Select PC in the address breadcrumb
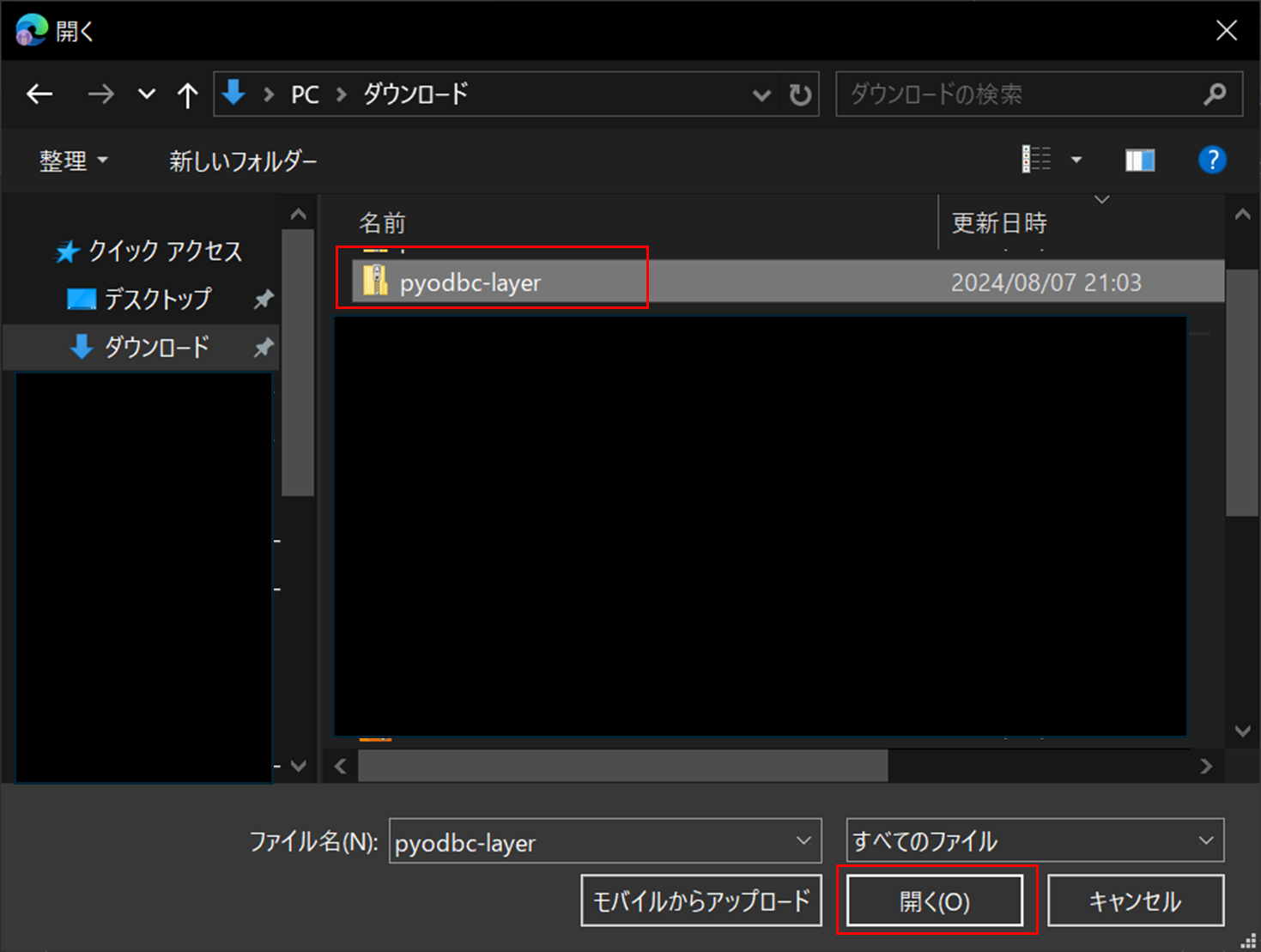 coord(305,94)
